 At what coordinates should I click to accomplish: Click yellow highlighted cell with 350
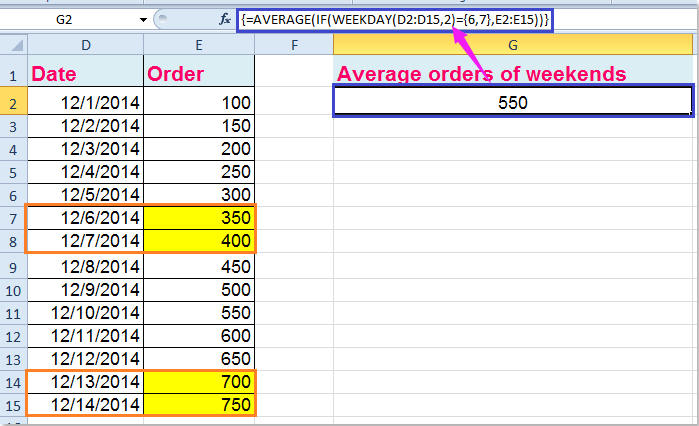(199, 217)
